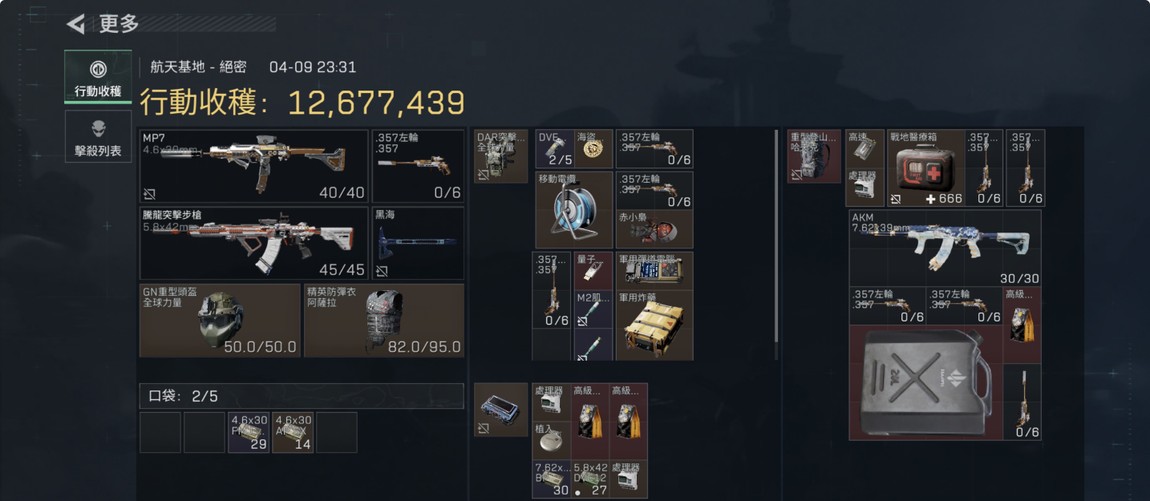Screen dimensions: 1150x501
Task: Click the 戰地醫療箱 medical kit icon
Action: coord(926,168)
